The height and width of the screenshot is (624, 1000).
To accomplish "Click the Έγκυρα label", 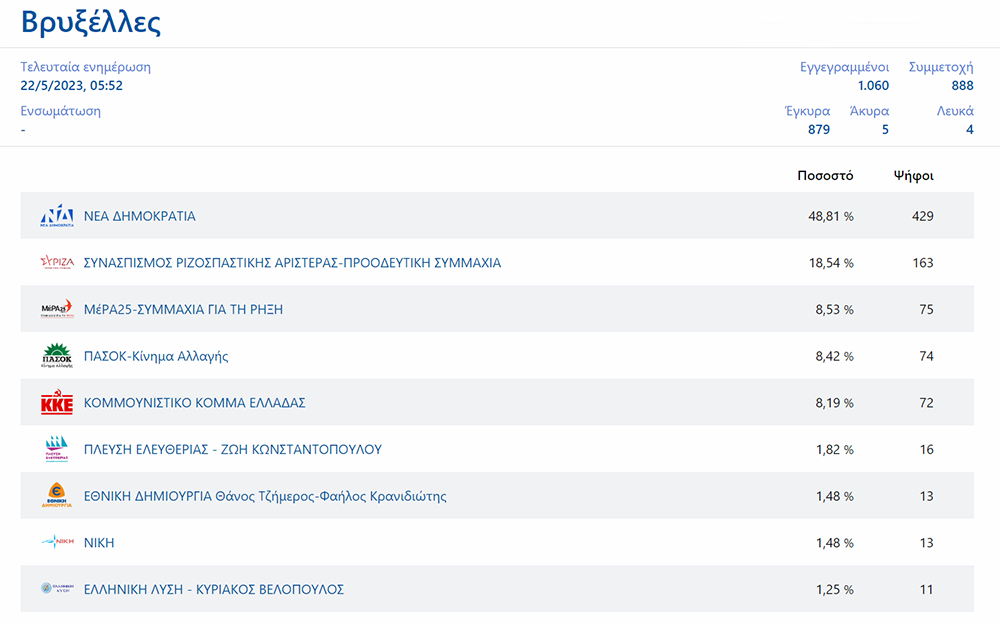I will click(x=807, y=111).
